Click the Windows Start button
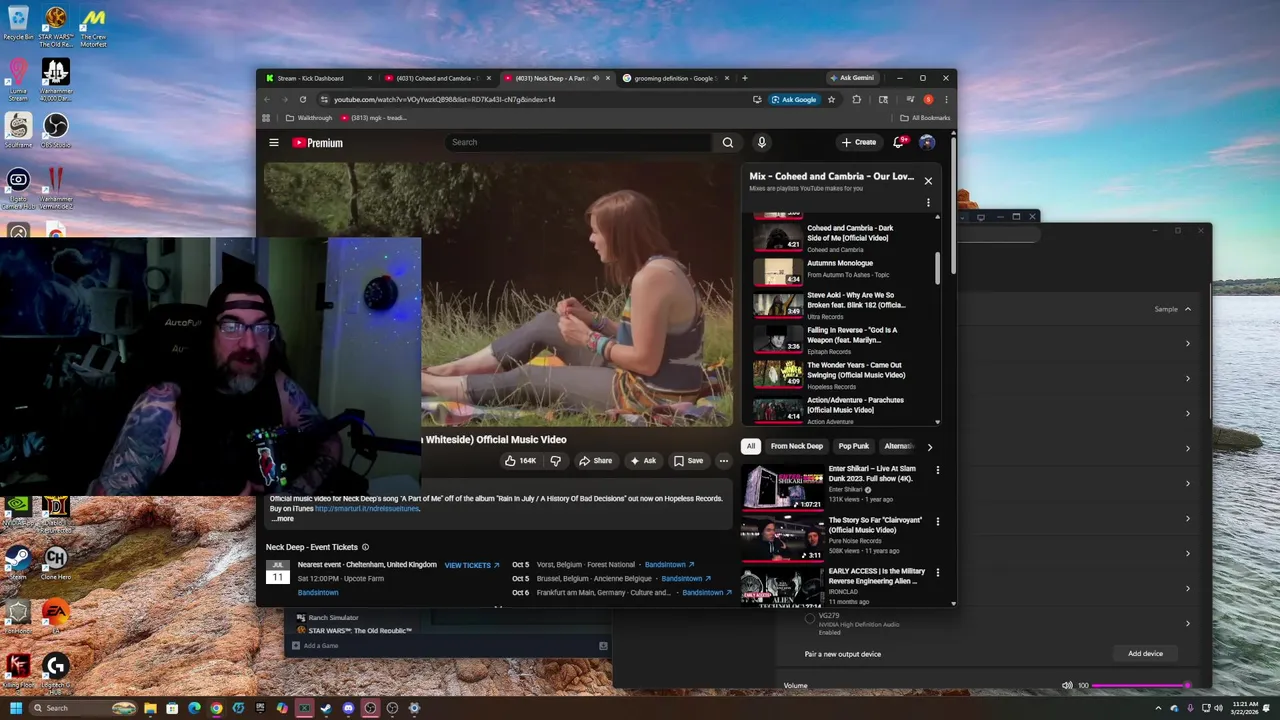1280x720 pixels. click(x=15, y=708)
